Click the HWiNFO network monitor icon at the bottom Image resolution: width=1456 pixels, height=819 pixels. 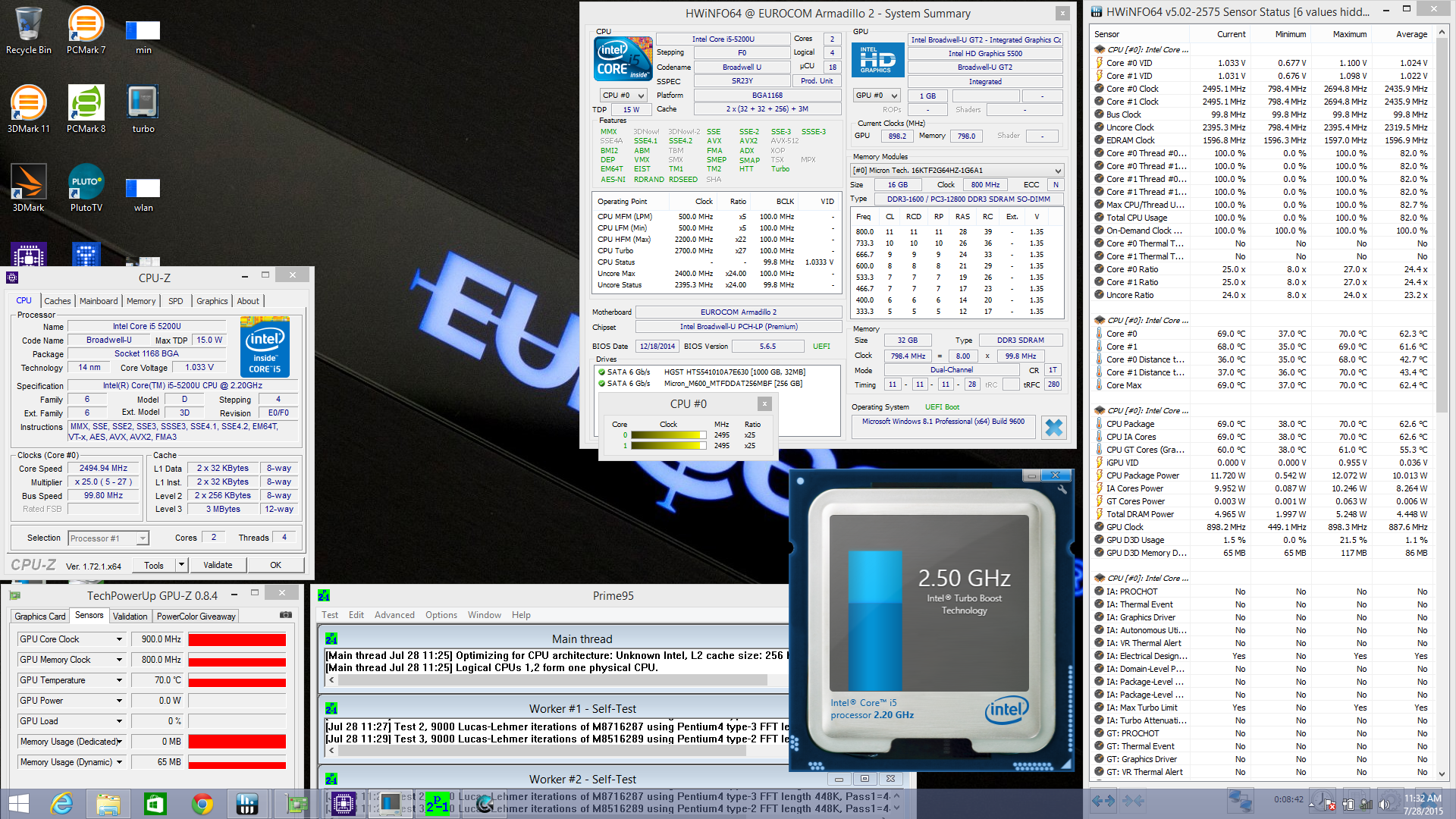[1241, 801]
